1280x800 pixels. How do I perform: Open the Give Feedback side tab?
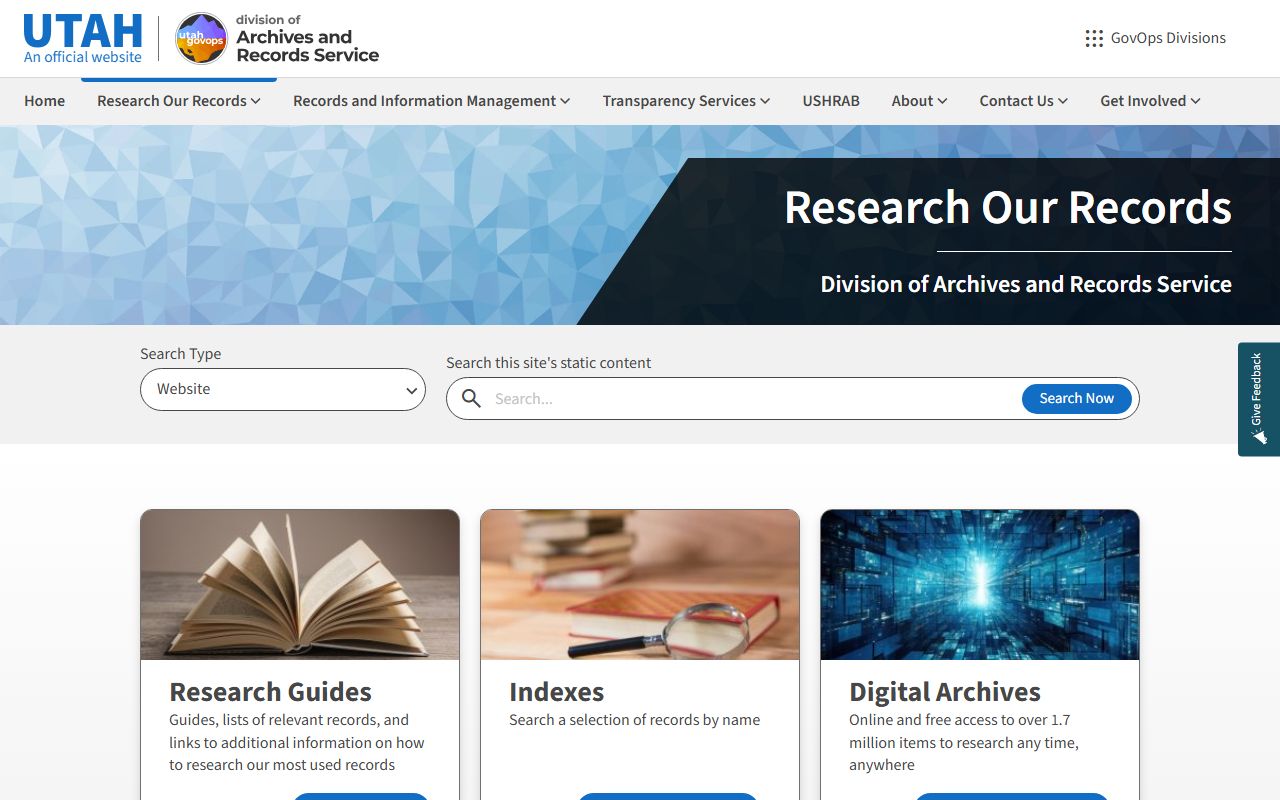coord(1259,400)
